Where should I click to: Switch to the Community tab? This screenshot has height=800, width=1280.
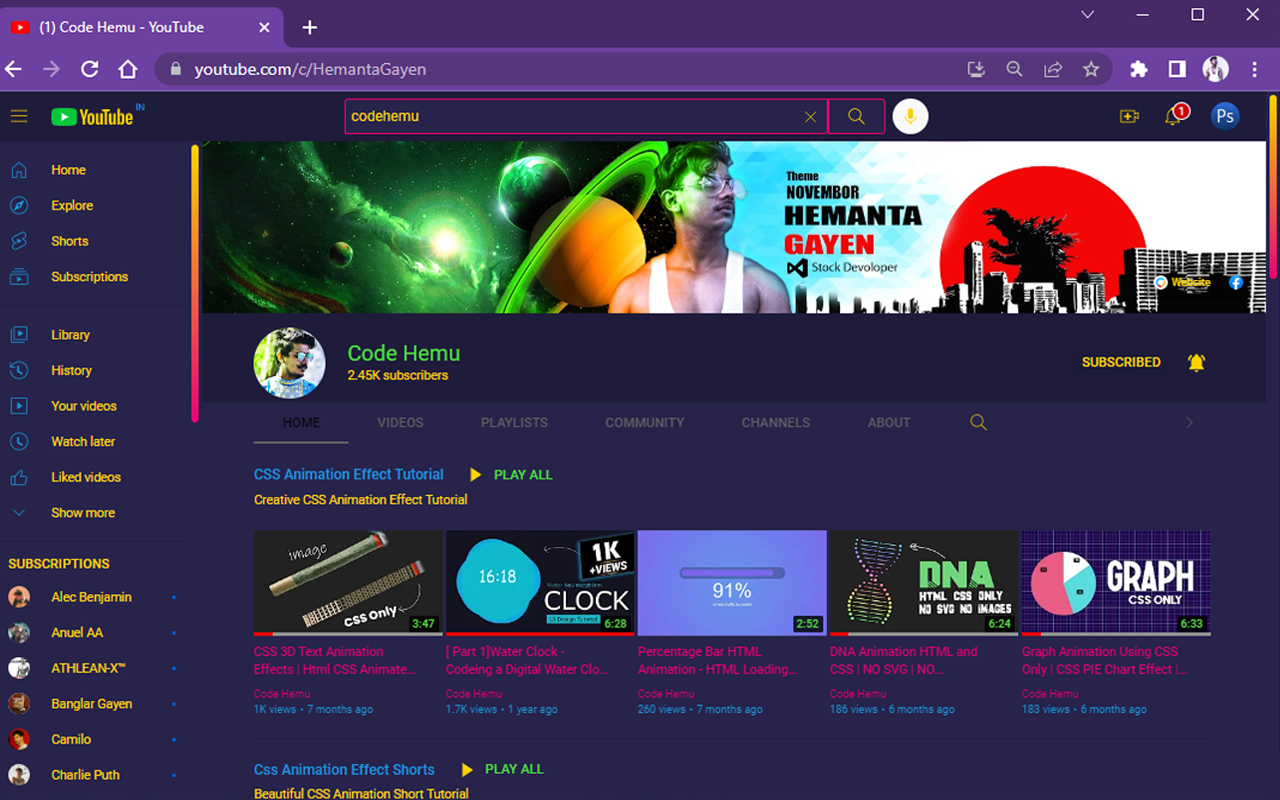(645, 423)
